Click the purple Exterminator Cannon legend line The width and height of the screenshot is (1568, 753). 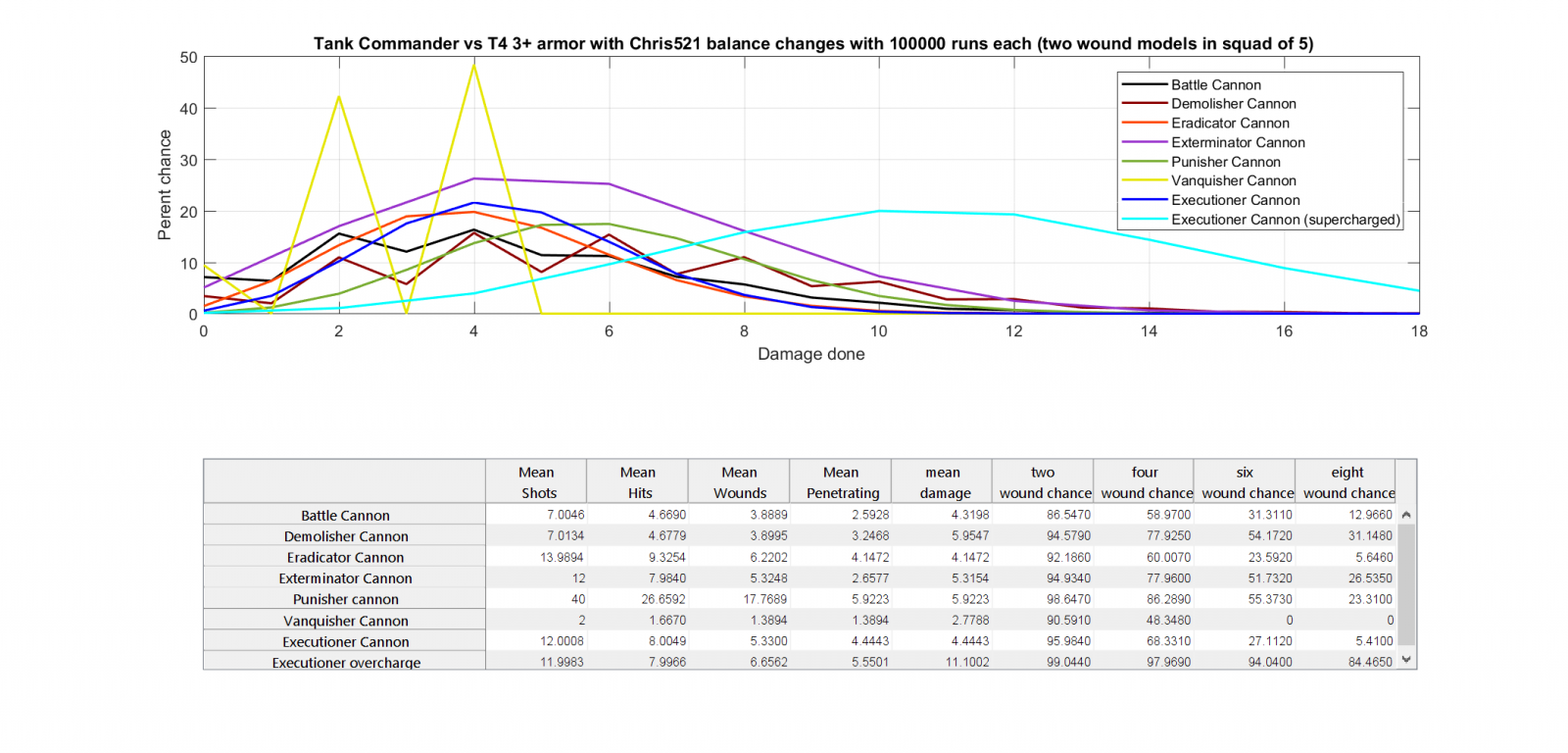tap(1144, 143)
